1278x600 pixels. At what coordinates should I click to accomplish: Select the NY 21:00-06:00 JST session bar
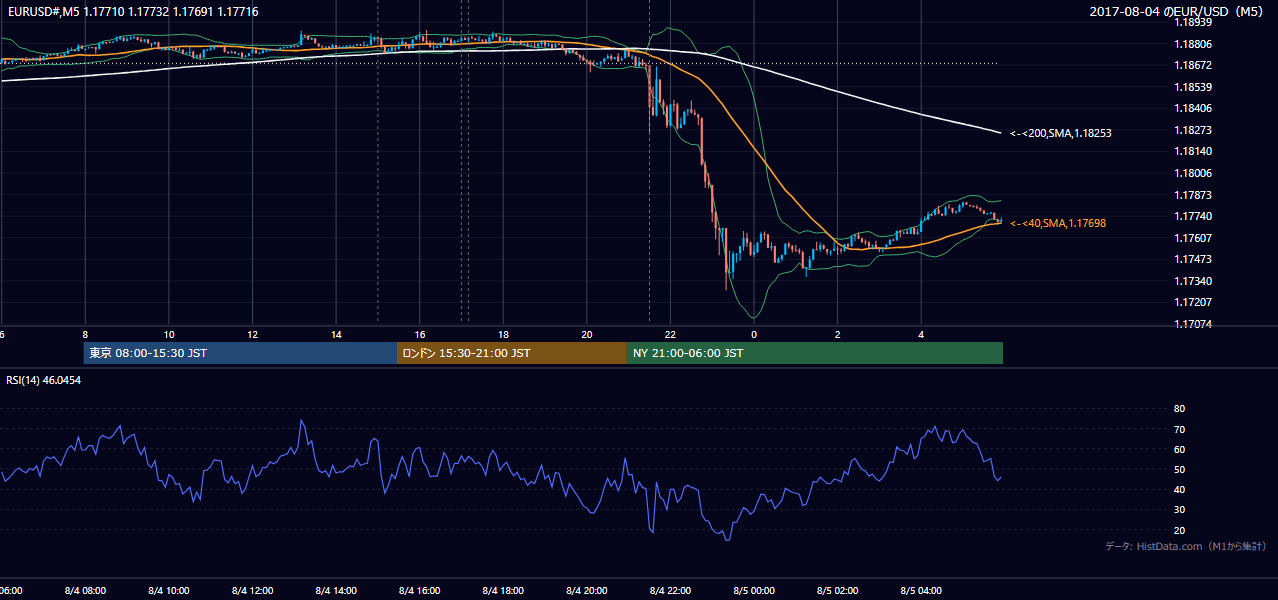coord(815,353)
